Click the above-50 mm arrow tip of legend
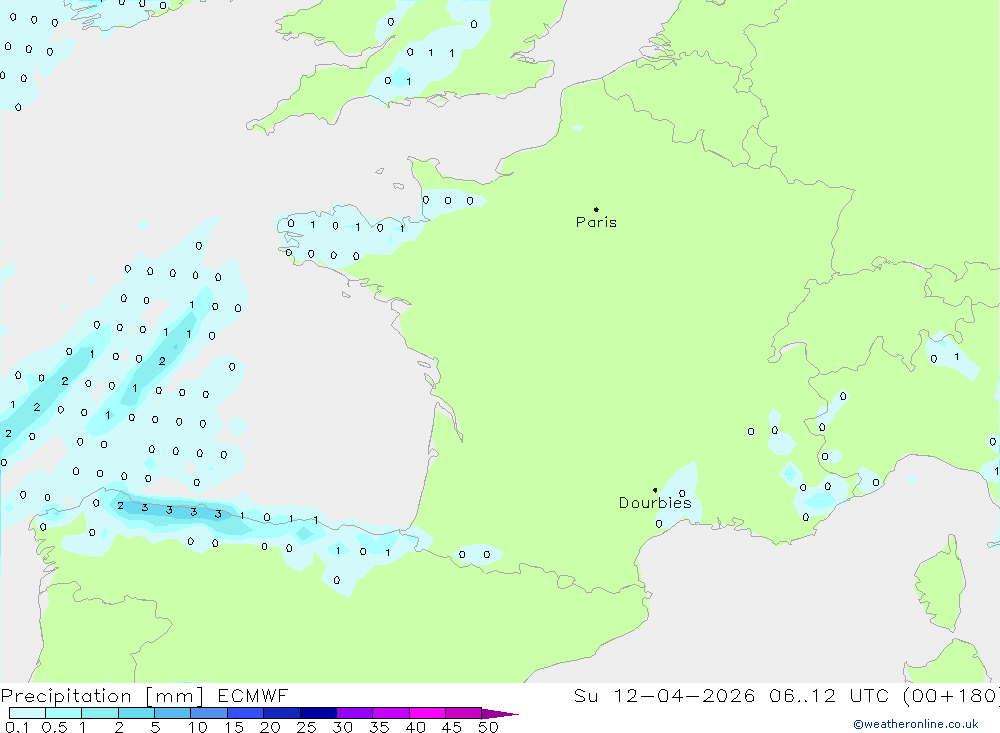 coord(500,714)
